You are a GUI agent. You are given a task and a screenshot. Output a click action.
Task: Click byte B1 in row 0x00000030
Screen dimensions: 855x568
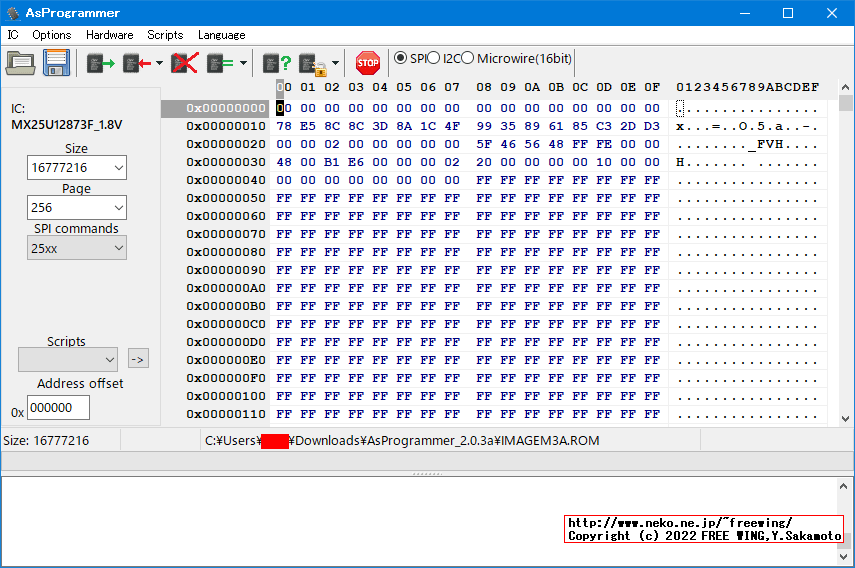[x=332, y=162]
